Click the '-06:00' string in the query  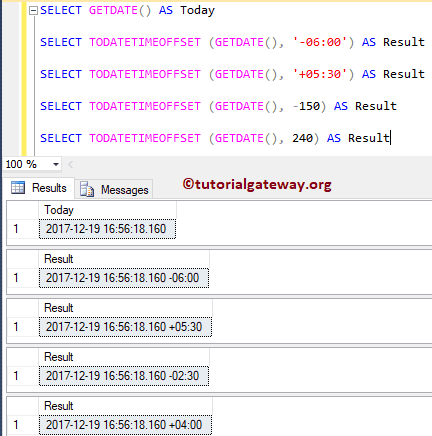[320, 42]
